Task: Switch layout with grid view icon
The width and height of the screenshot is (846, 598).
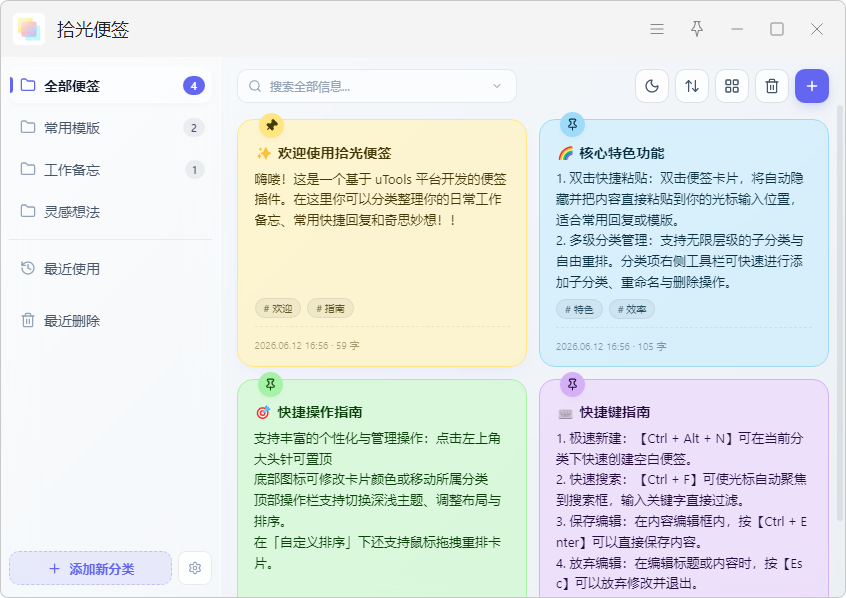Action: pos(732,86)
